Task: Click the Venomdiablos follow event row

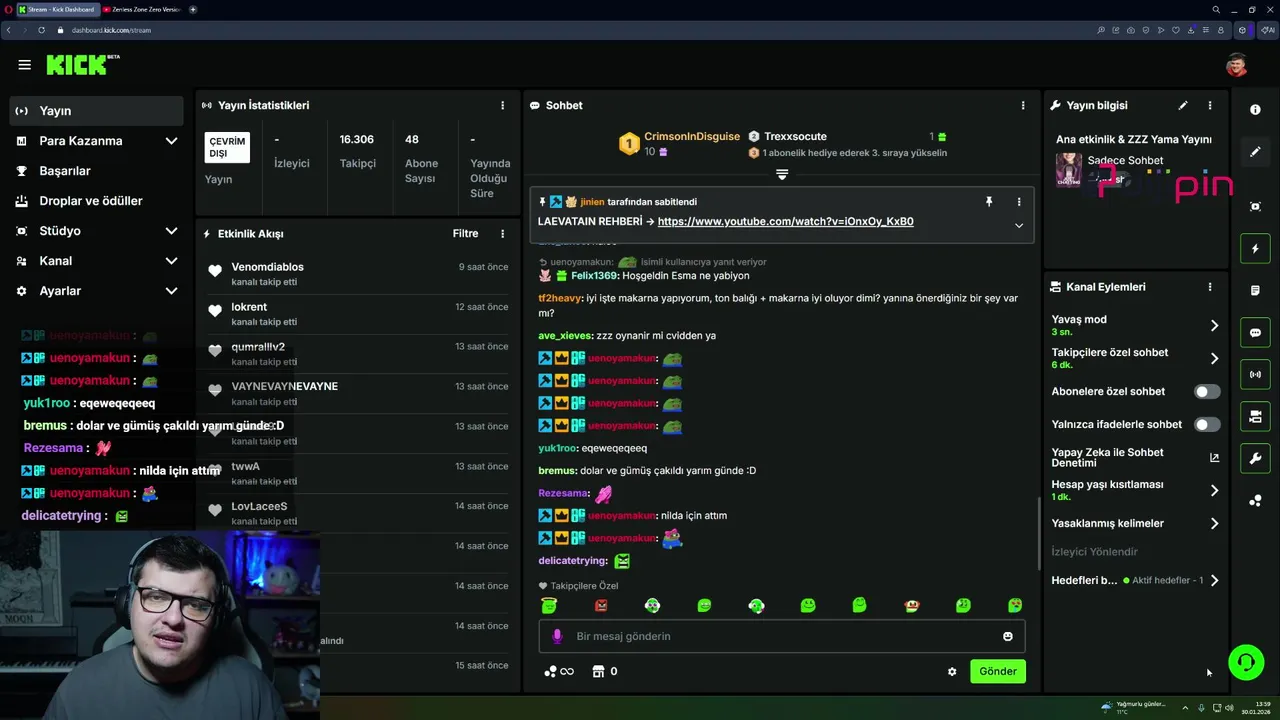Action: (x=358, y=274)
